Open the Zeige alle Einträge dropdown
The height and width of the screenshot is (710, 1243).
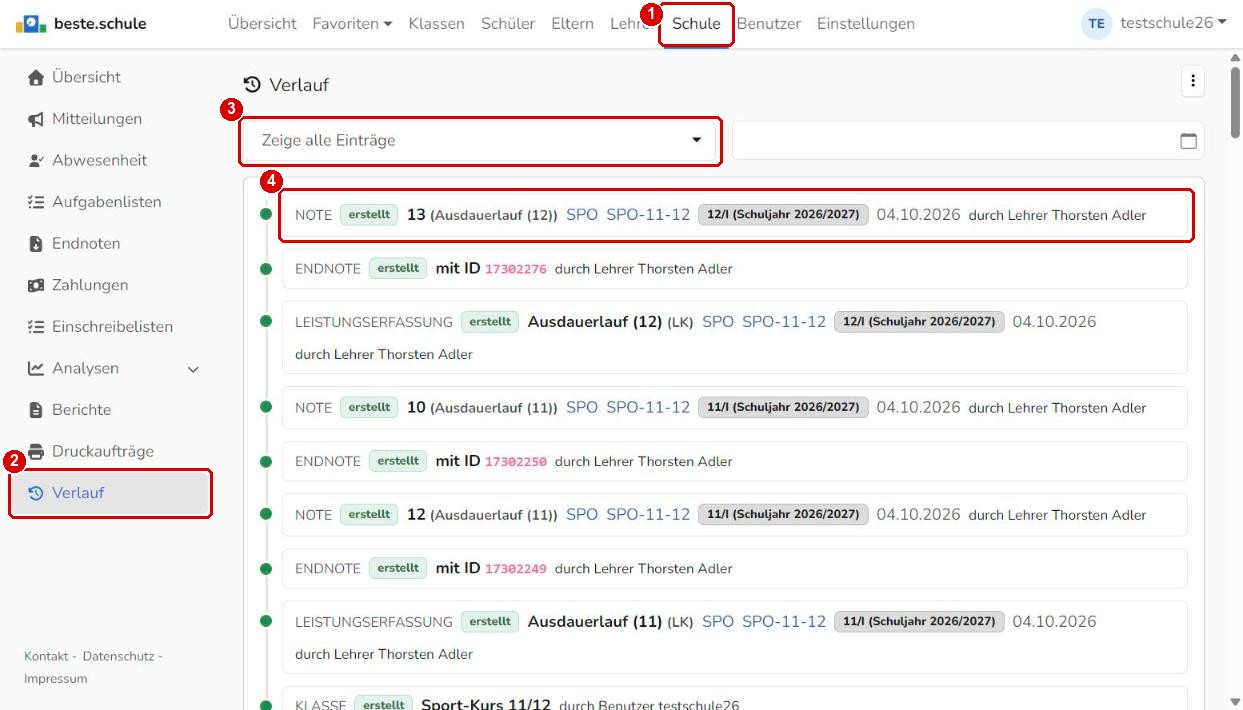(480, 141)
